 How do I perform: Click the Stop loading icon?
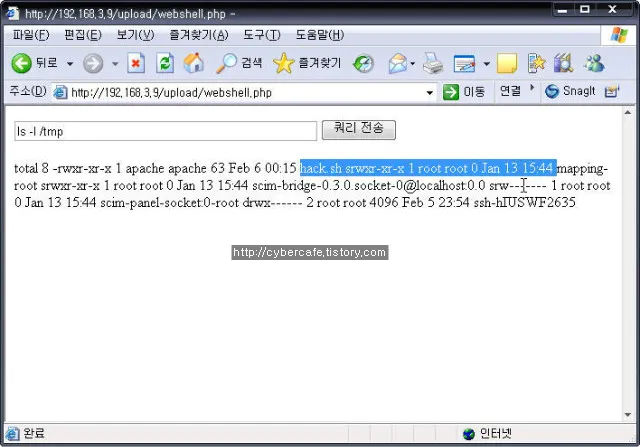(x=136, y=63)
